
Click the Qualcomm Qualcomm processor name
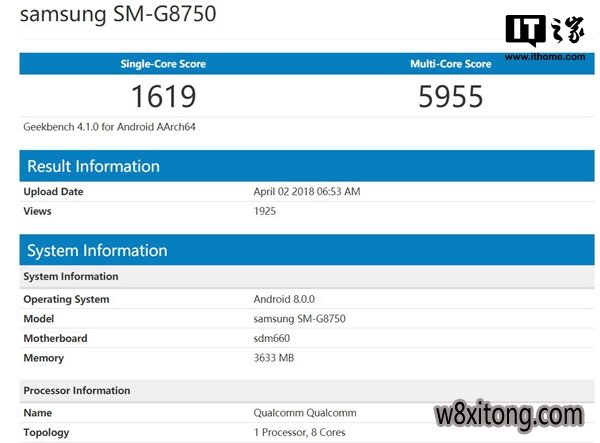[x=305, y=413]
